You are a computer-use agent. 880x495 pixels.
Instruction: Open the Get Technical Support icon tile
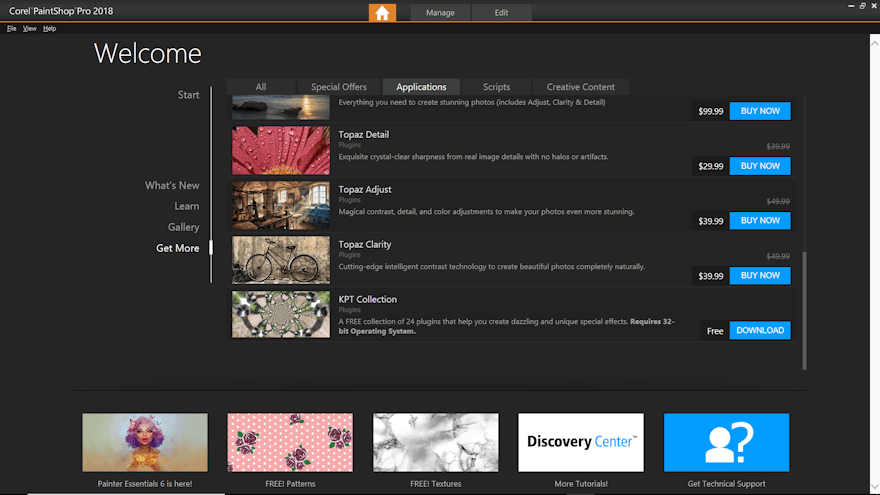(x=726, y=442)
